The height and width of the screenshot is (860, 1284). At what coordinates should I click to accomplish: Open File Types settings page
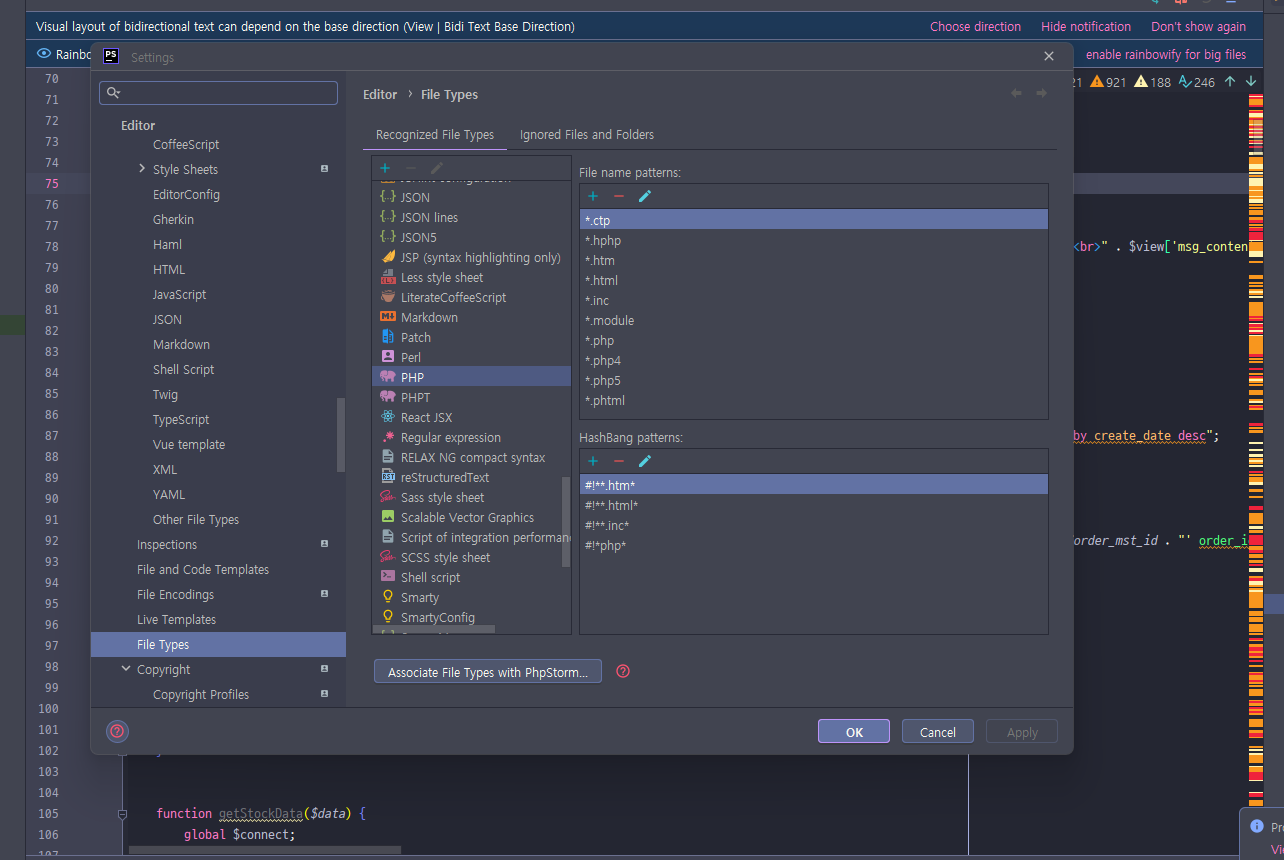(x=218, y=644)
